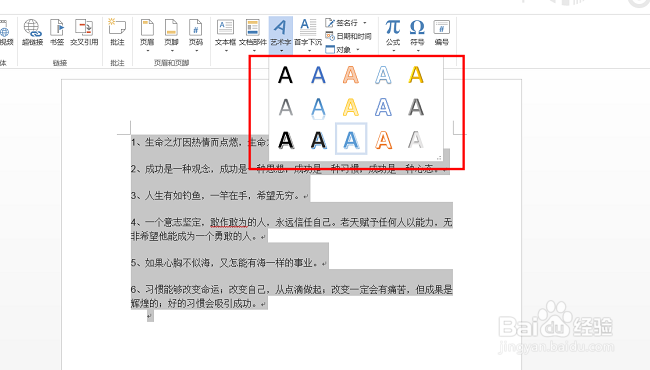This screenshot has width=650, height=370.
Task: Click the dropdown arrow under 公式
Action: pos(393,51)
